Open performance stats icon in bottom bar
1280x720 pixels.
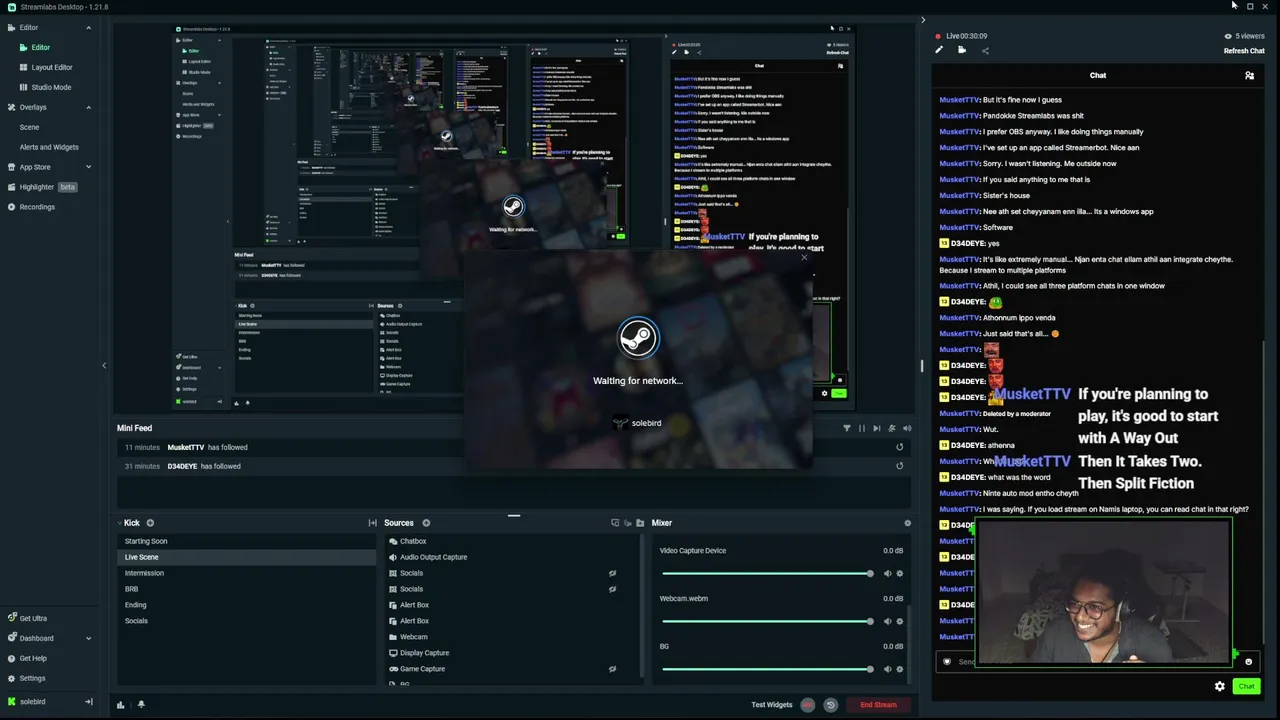click(121, 704)
